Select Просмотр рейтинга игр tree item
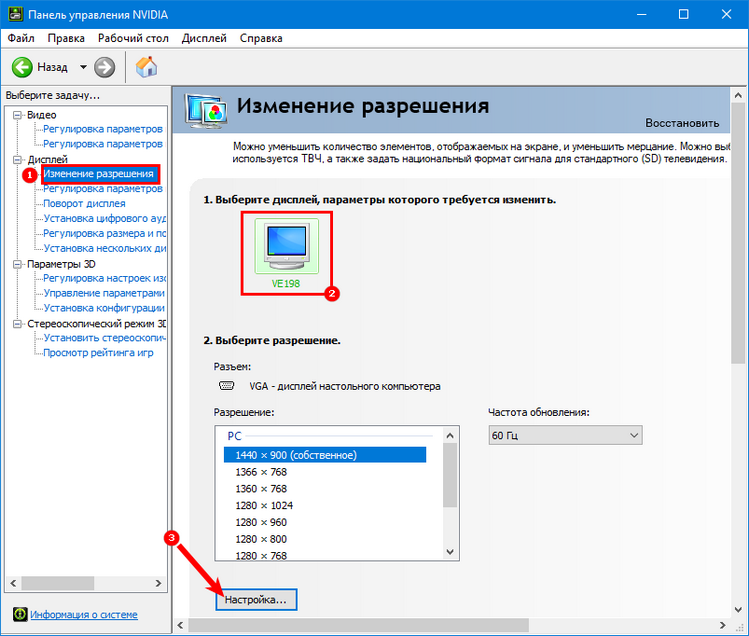This screenshot has width=749, height=636. [98, 353]
